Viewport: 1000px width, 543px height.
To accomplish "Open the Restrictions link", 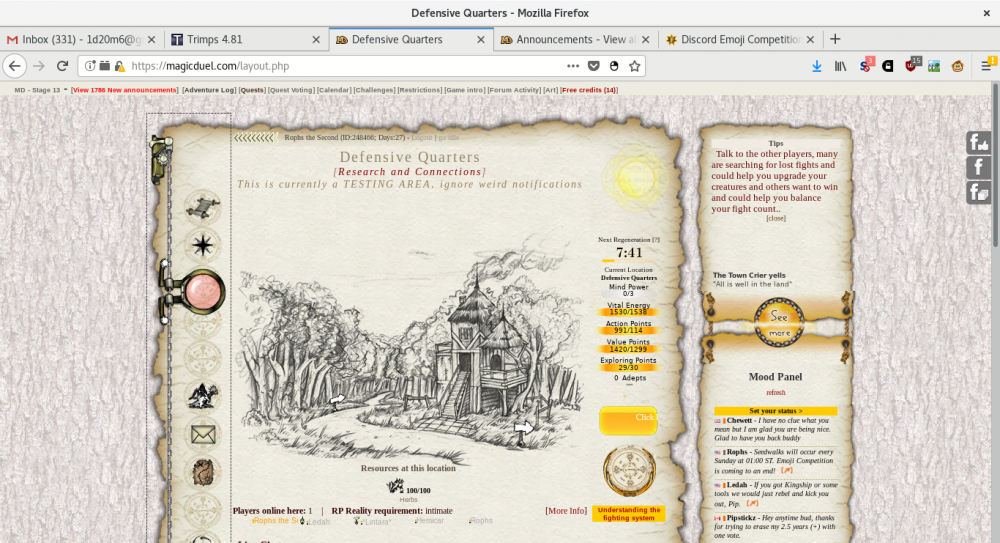I will tap(420, 90).
